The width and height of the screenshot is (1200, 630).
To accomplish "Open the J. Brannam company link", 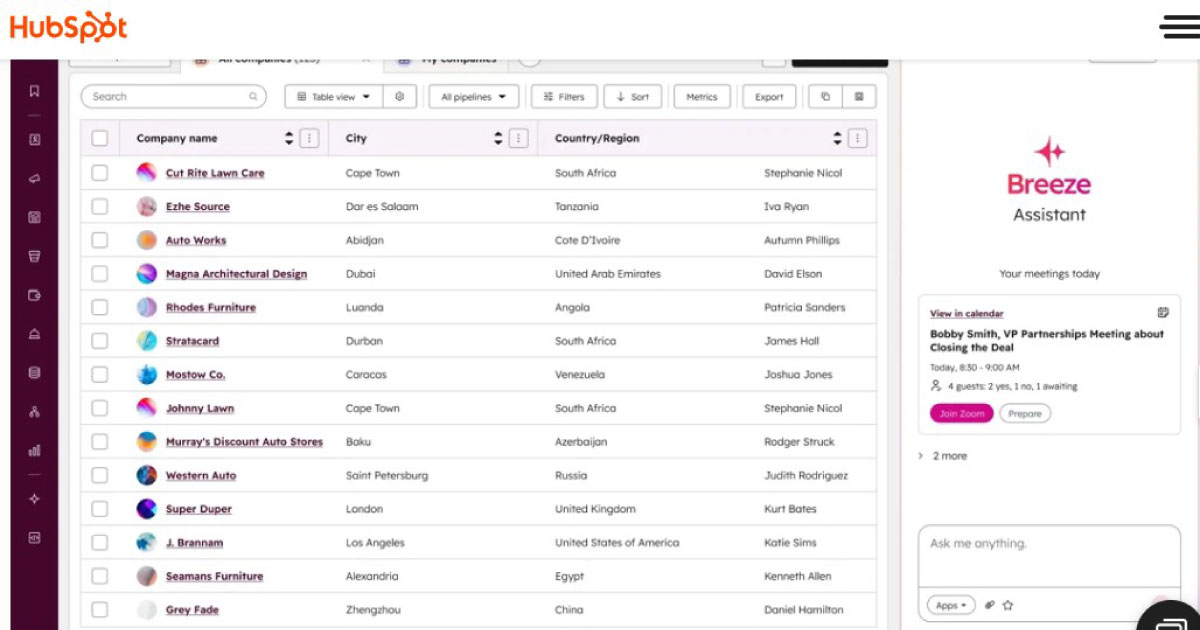I will [194, 543].
